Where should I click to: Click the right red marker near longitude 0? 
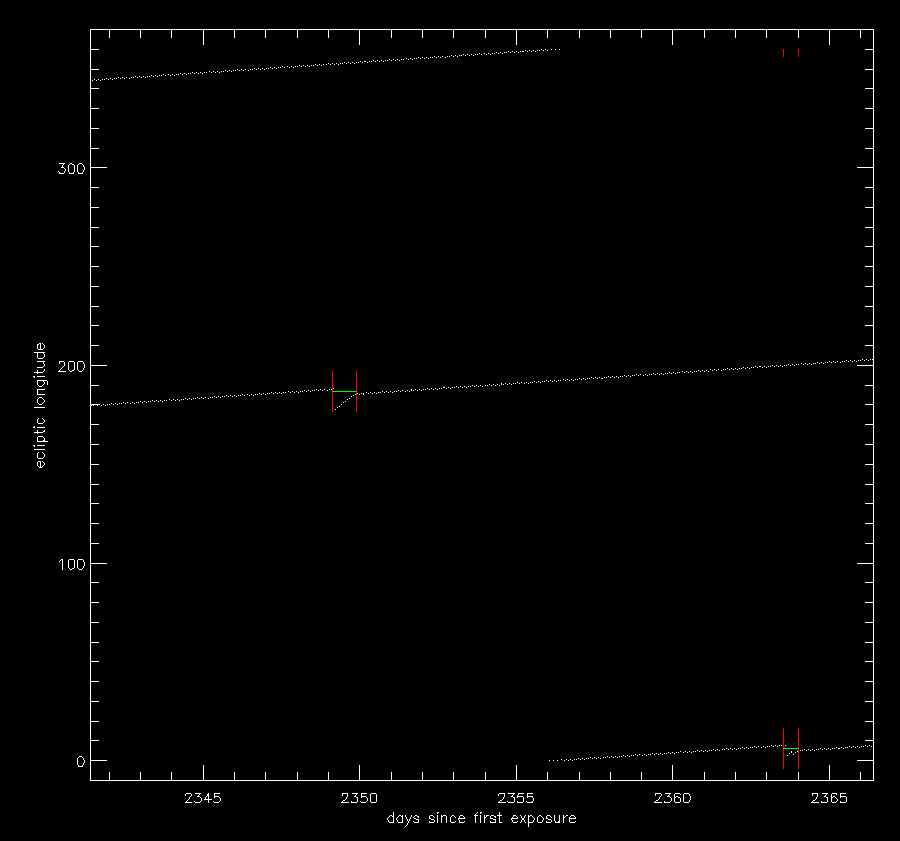coord(798,749)
